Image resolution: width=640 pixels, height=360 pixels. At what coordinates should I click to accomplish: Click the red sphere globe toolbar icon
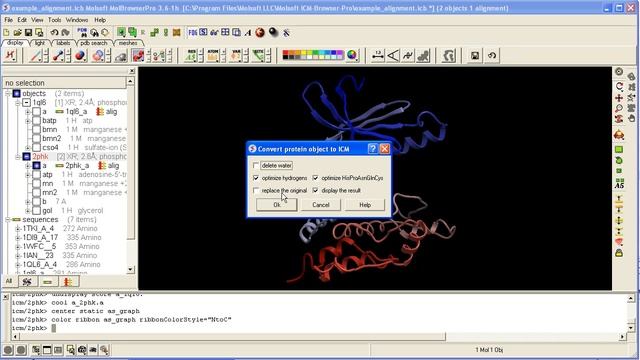260,32
